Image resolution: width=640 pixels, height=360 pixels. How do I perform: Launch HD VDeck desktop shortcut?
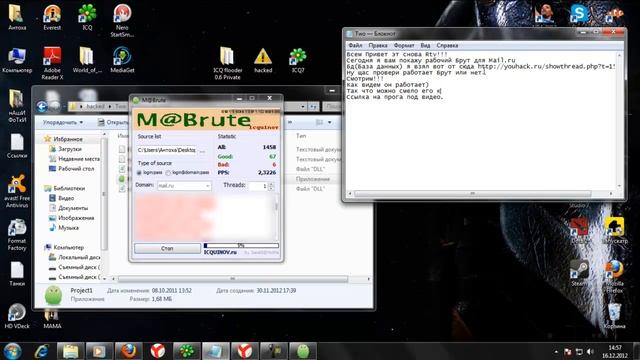coord(17,316)
